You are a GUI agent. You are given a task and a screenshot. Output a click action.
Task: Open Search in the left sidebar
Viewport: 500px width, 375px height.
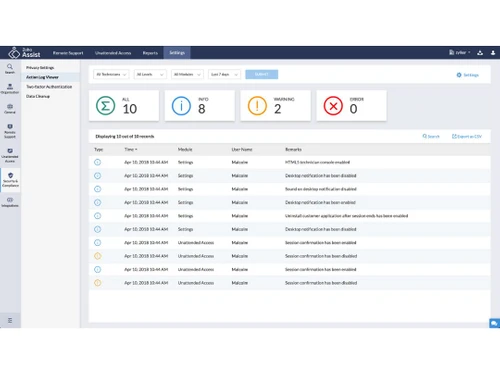10,68
